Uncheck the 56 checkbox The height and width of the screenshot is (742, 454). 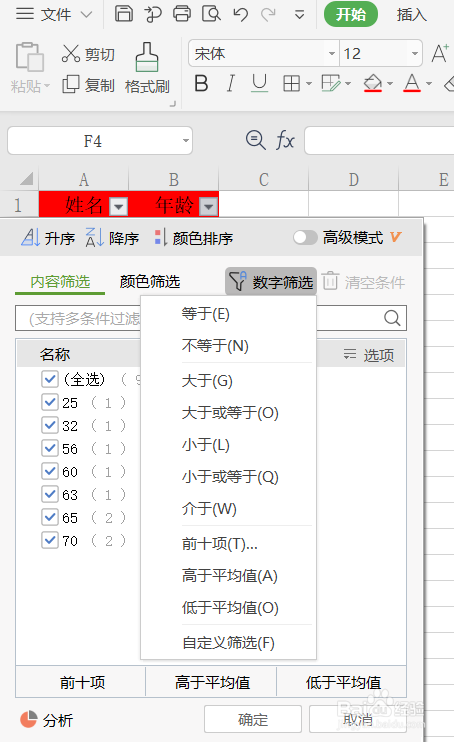50,448
